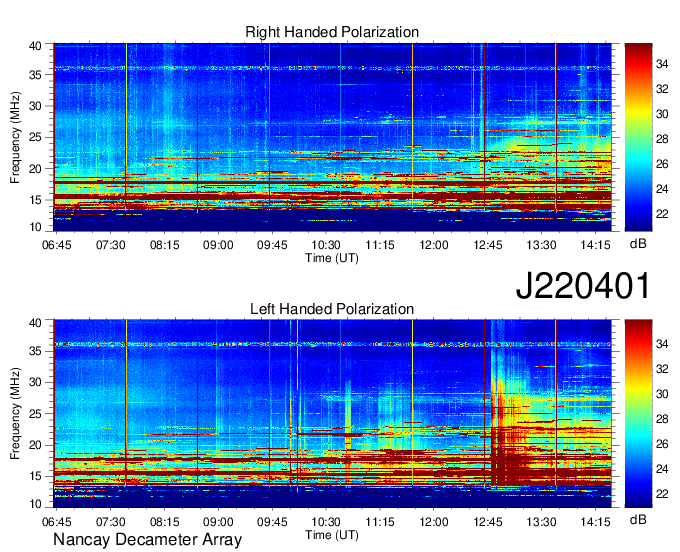
Task: Click 20 MHz tick on Right Handed plot
Action: tap(35, 169)
